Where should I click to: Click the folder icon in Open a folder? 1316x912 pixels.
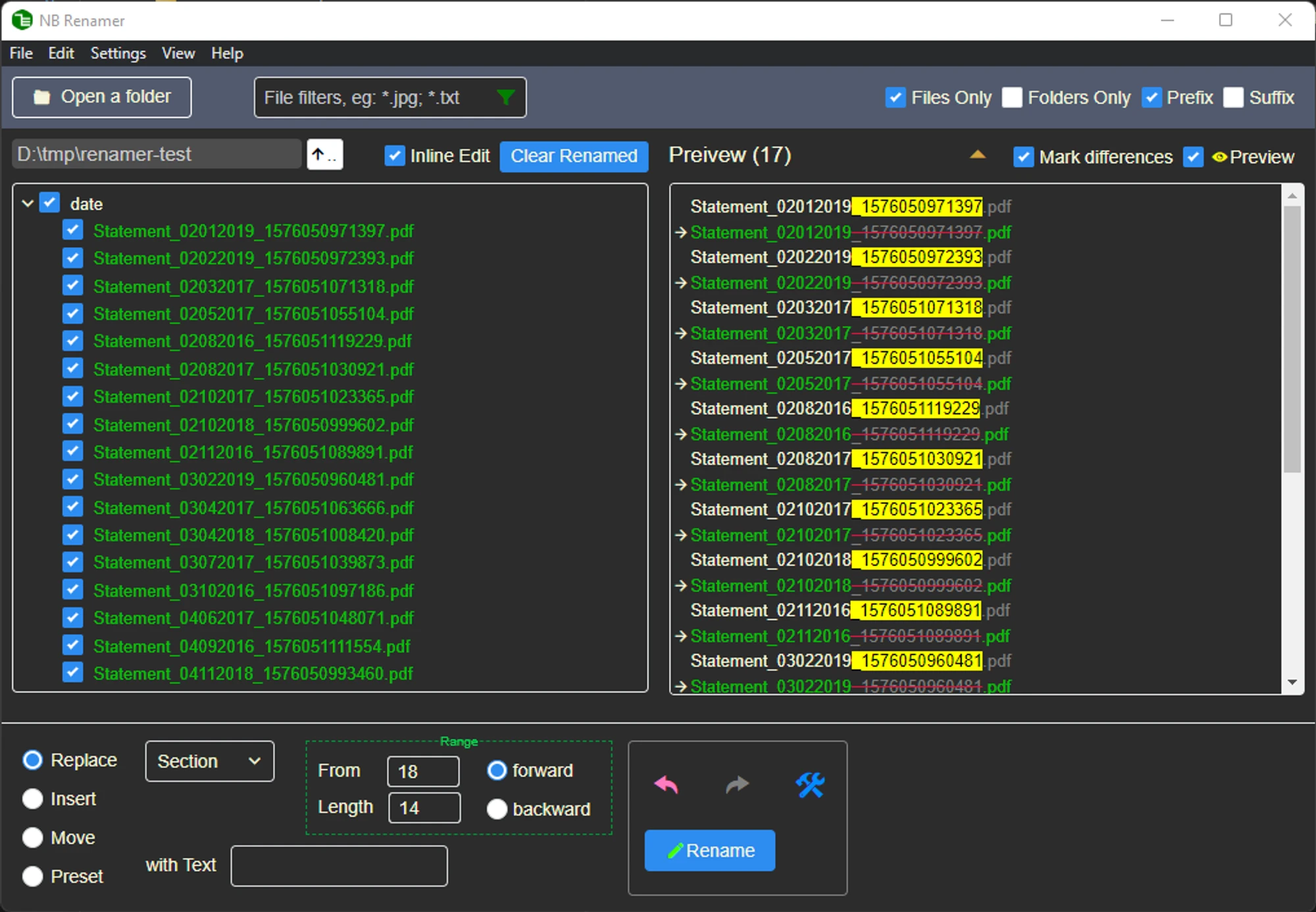(42, 96)
